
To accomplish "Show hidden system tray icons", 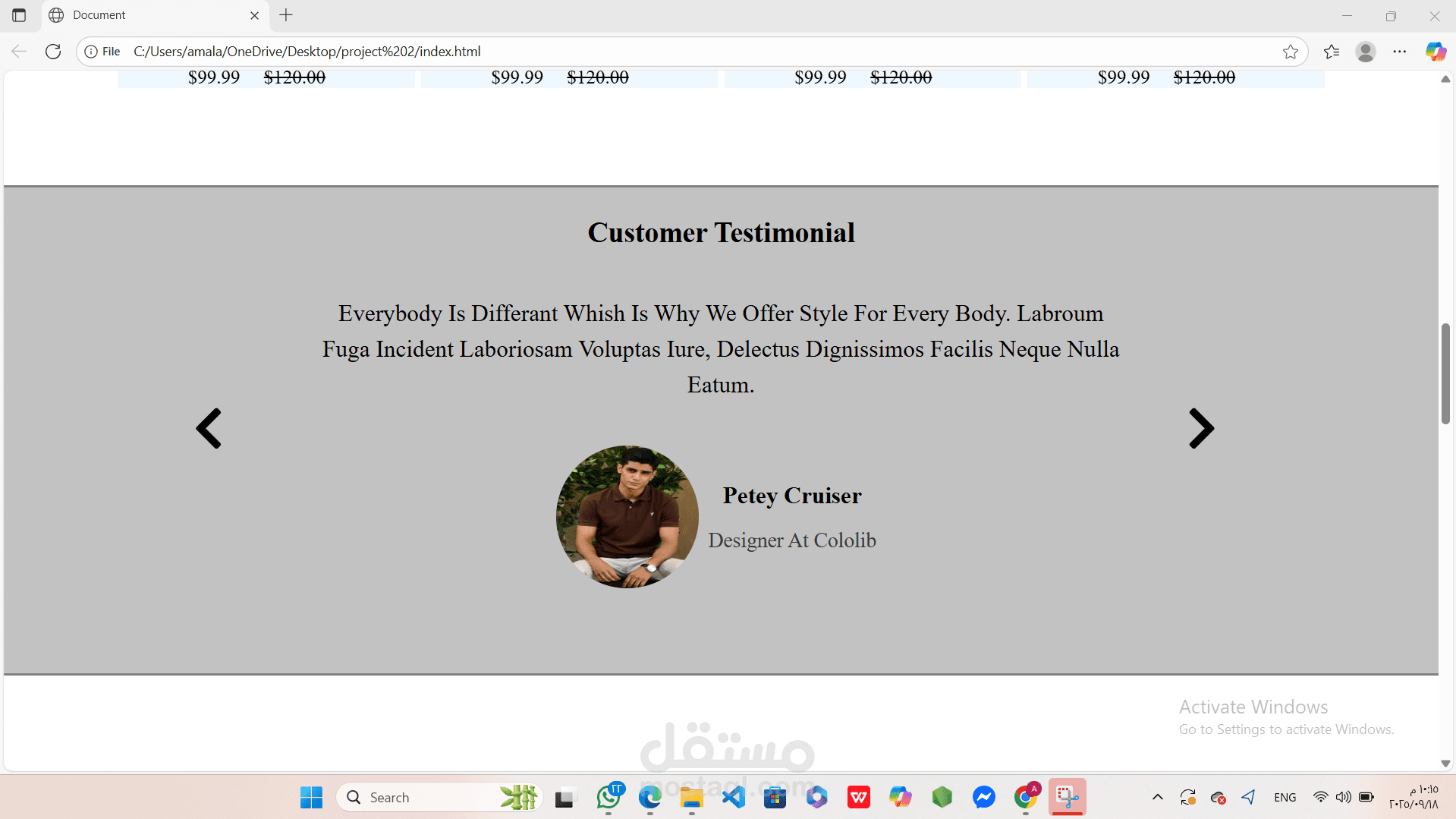I will tap(1158, 798).
